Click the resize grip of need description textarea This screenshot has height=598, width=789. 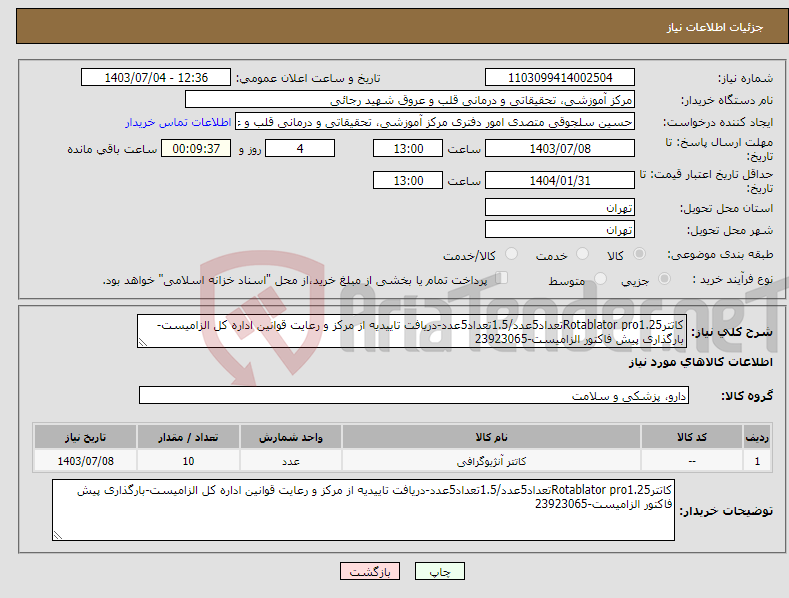point(143,342)
